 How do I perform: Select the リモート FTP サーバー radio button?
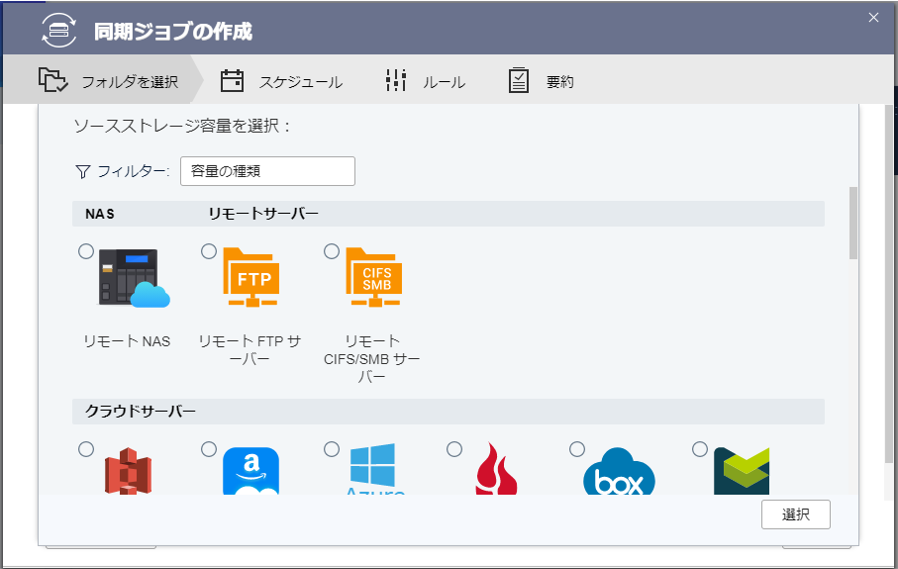209,252
